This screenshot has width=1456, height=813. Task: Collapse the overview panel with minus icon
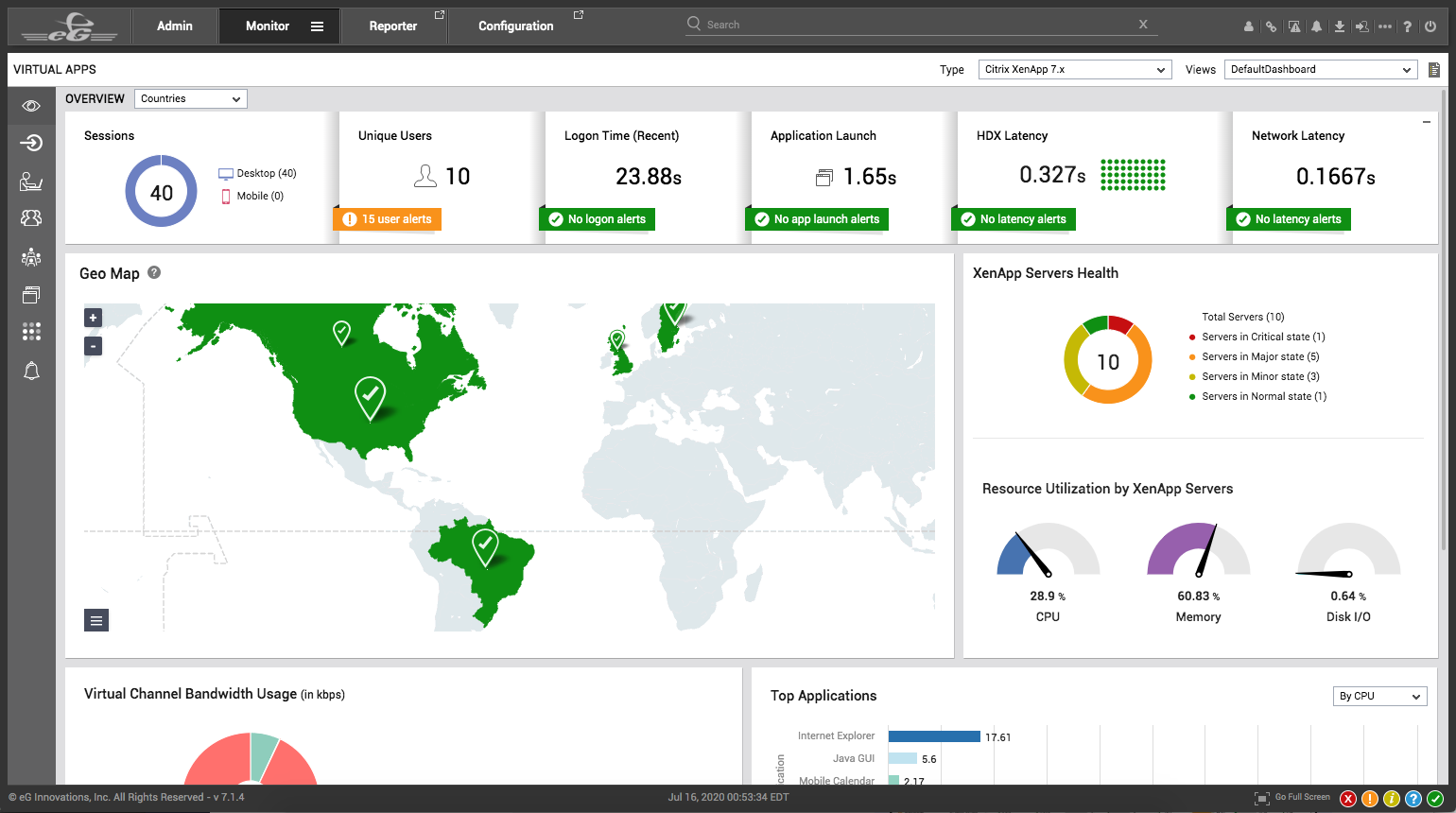pos(1427,123)
